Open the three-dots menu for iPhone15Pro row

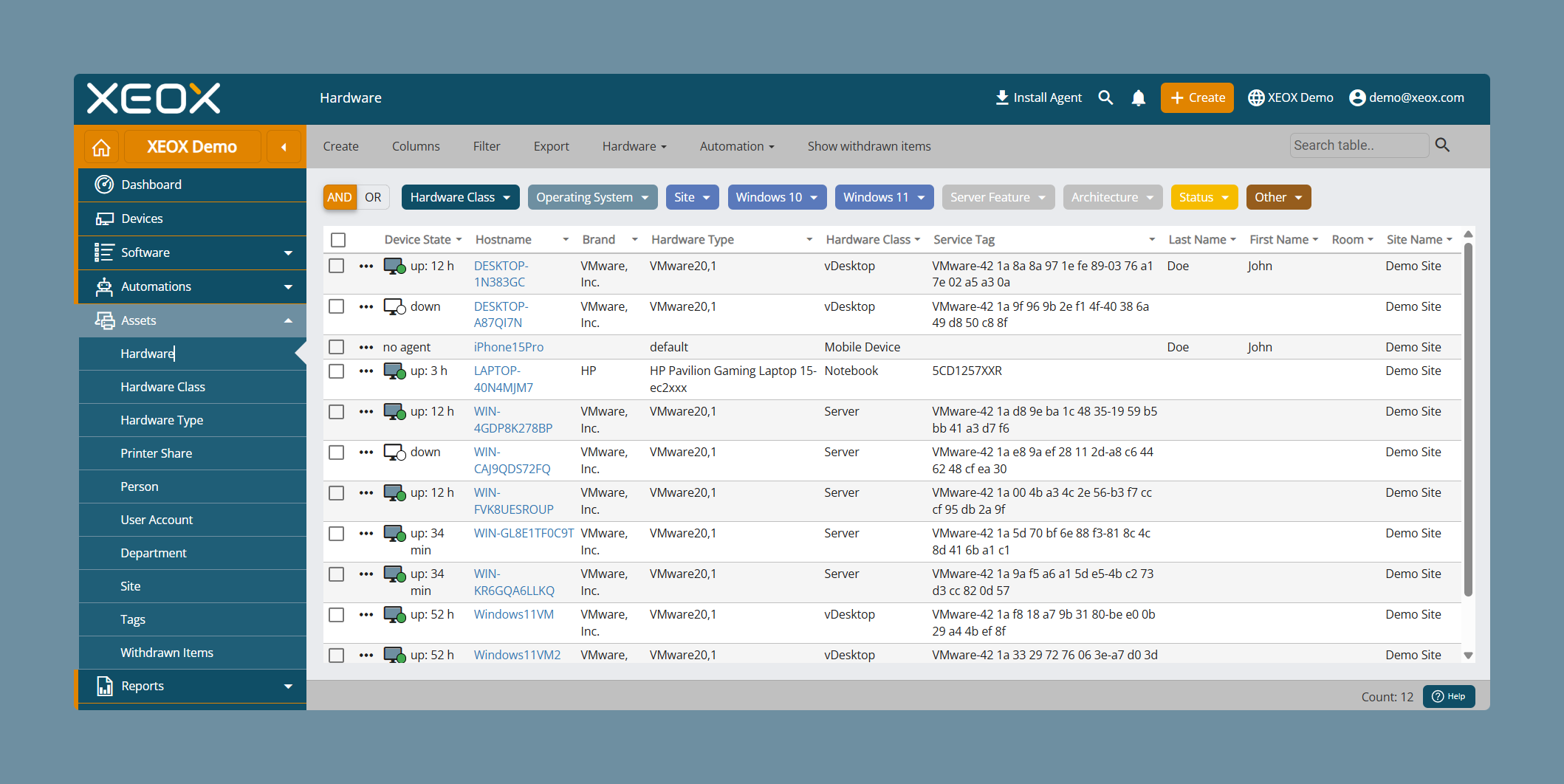click(x=366, y=347)
